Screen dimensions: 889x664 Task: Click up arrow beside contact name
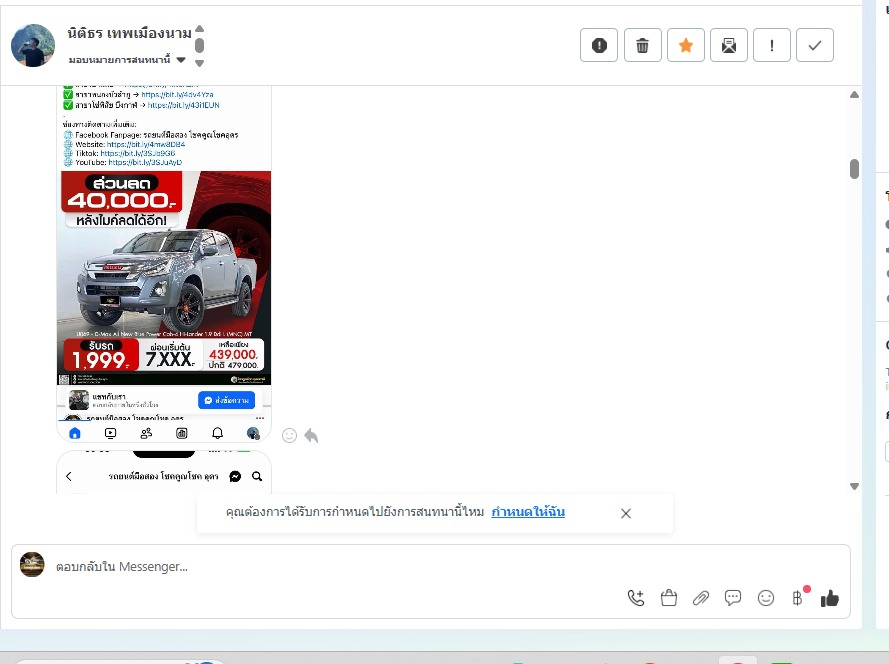200,28
